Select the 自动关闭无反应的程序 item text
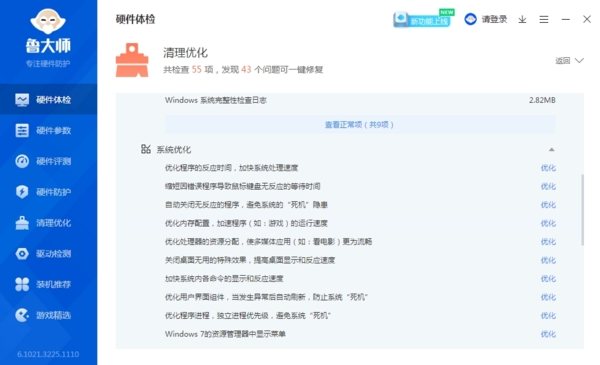 (246, 205)
